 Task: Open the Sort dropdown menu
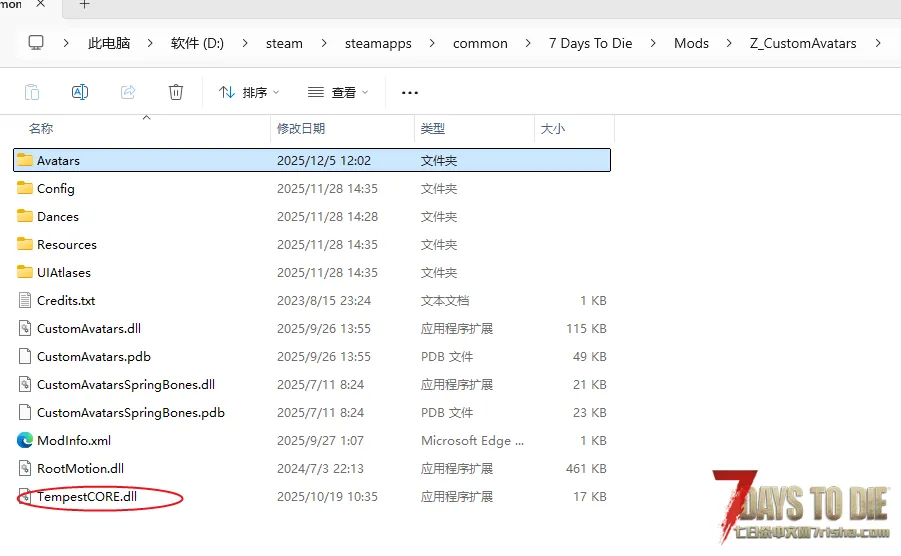click(249, 92)
